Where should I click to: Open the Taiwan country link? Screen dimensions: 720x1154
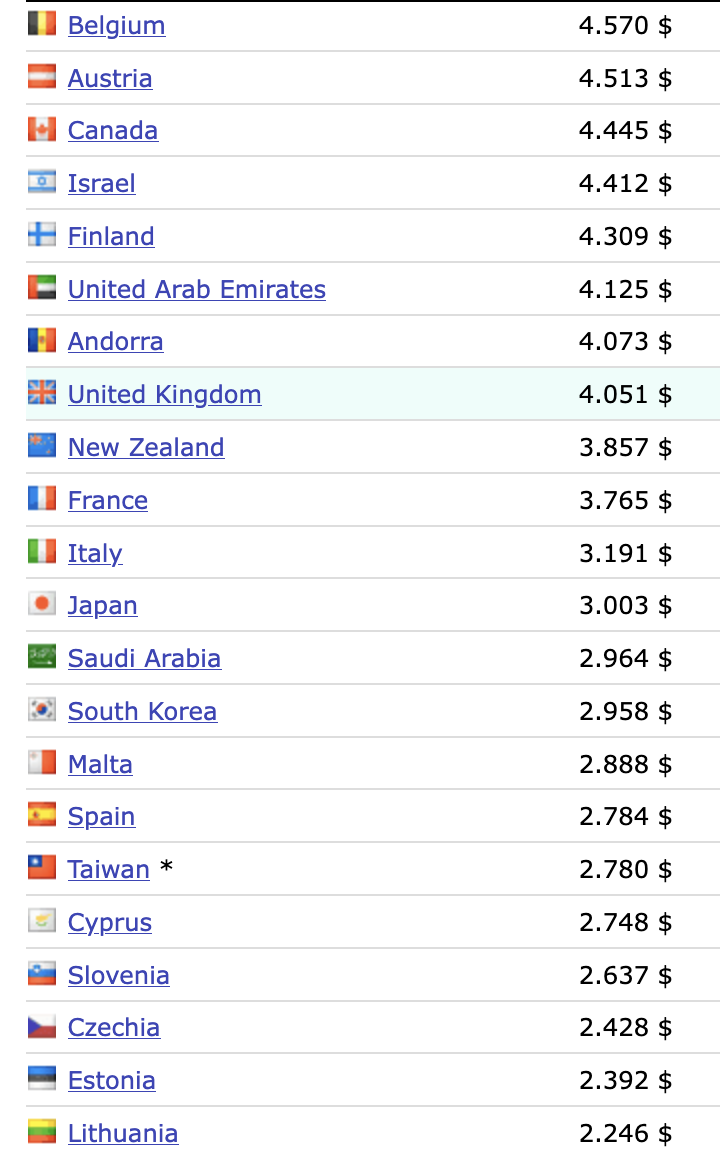coord(108,870)
